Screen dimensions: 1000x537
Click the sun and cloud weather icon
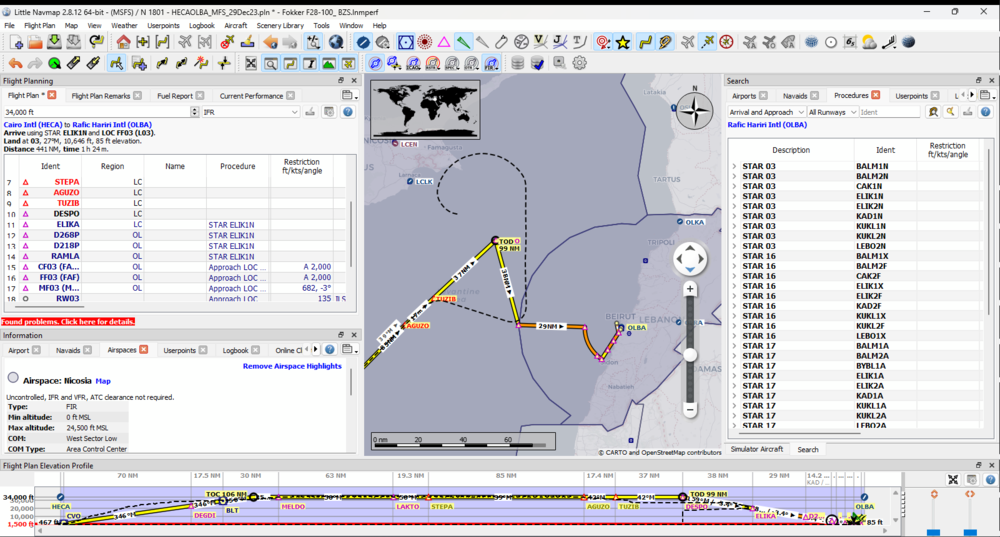point(869,42)
